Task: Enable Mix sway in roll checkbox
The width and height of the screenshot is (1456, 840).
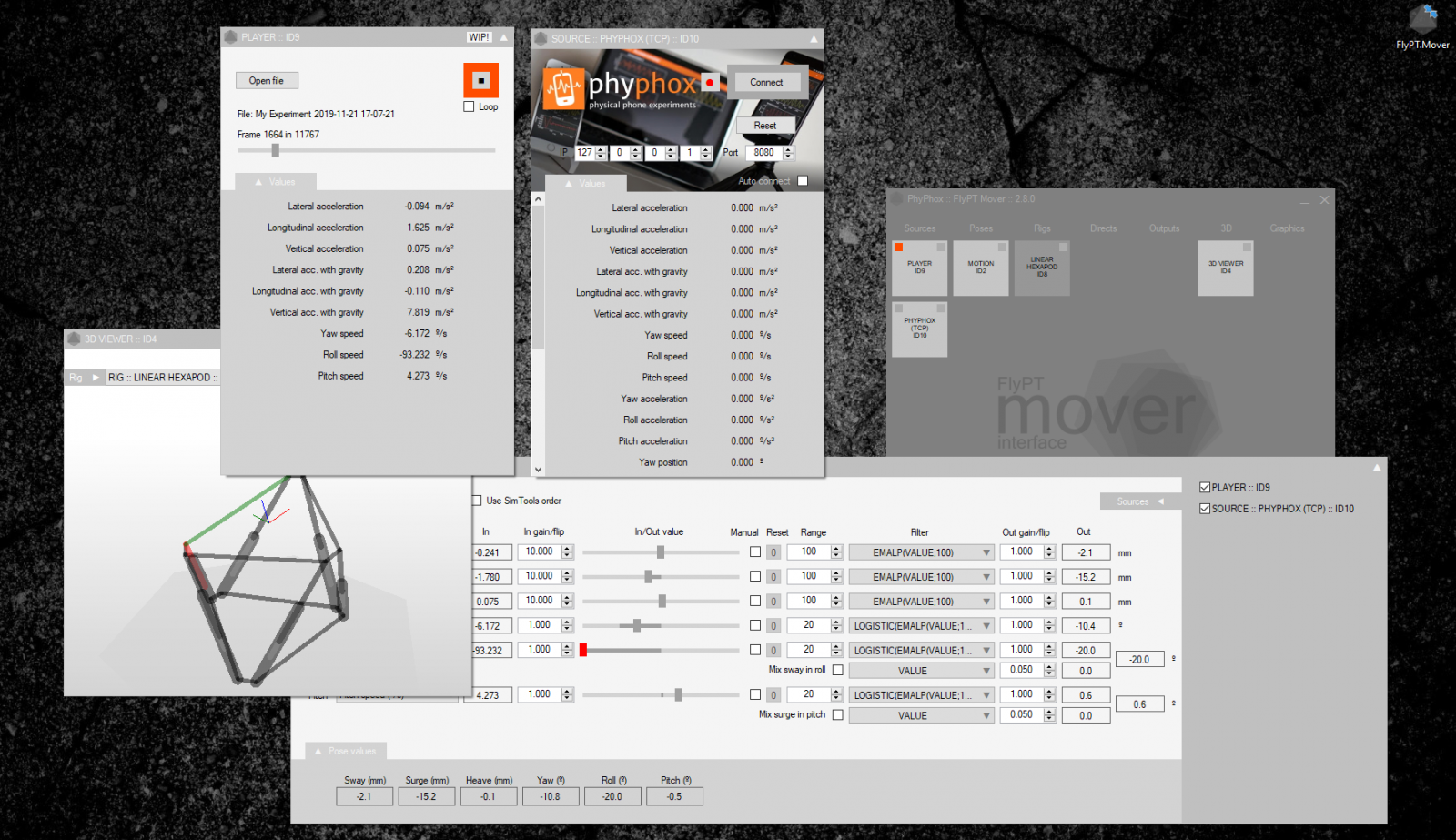Action: (837, 670)
